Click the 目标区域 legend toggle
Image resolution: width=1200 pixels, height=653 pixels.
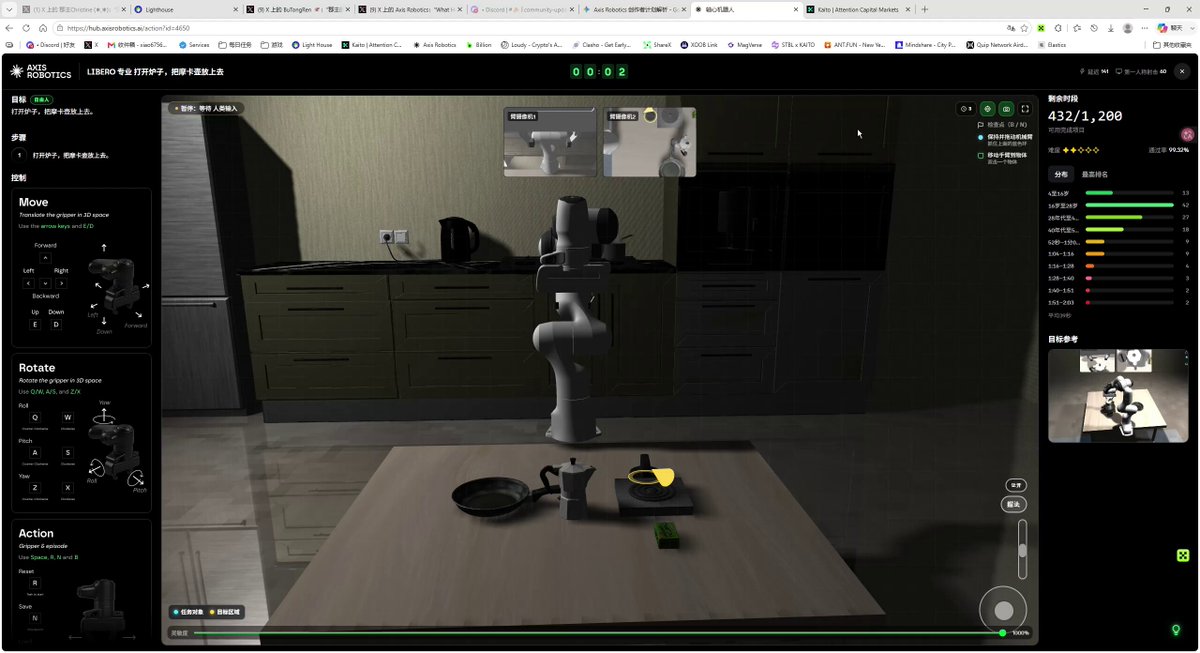[226, 612]
